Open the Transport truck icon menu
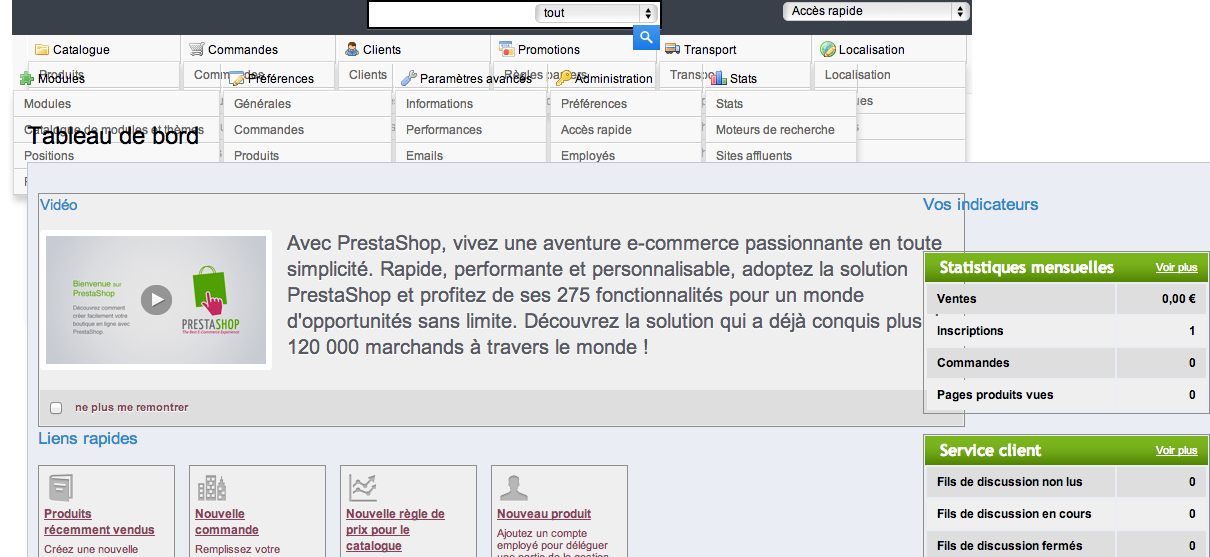1210x557 pixels. pos(673,50)
